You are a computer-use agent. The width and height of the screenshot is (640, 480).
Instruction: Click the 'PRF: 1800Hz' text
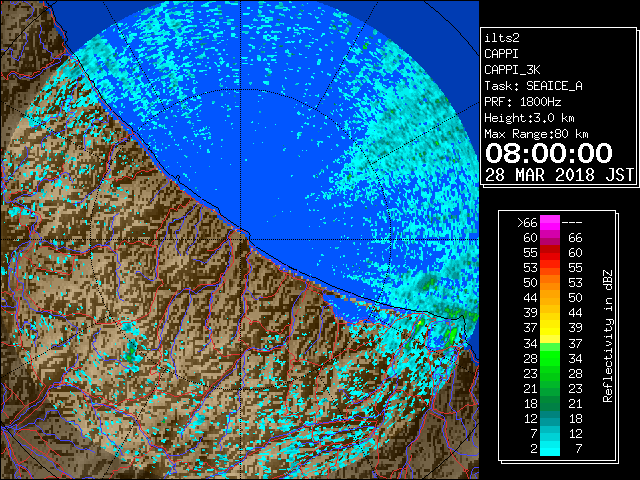pyautogui.click(x=522, y=102)
